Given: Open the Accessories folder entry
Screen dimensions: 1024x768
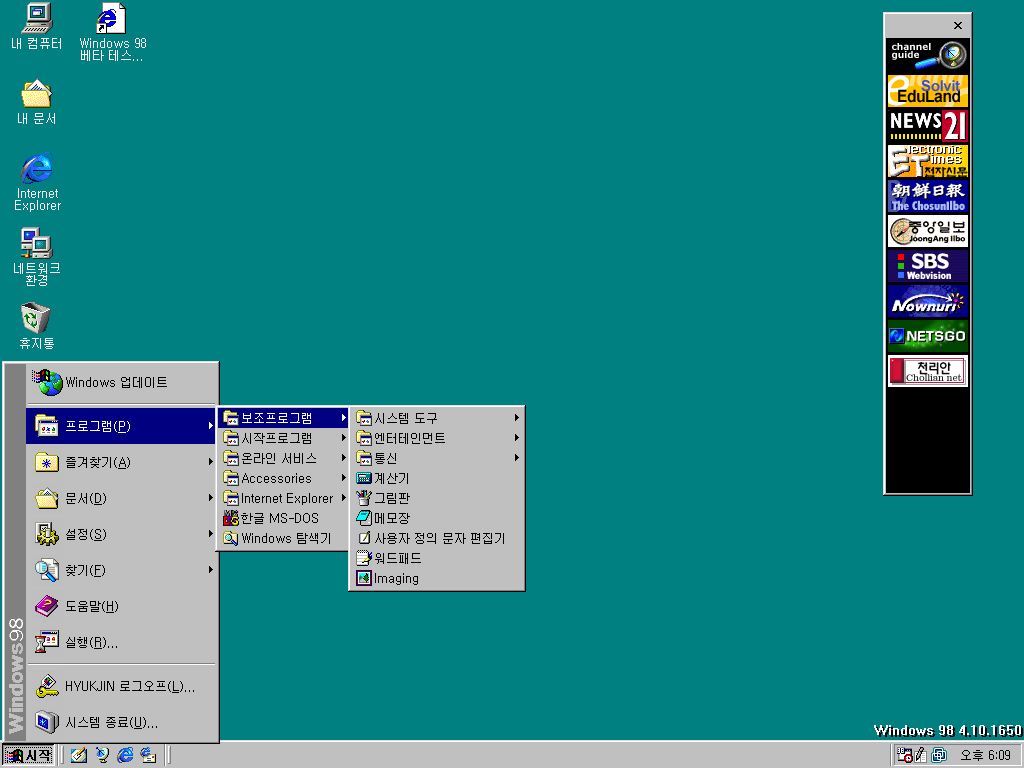Looking at the screenshot, I should click(284, 478).
